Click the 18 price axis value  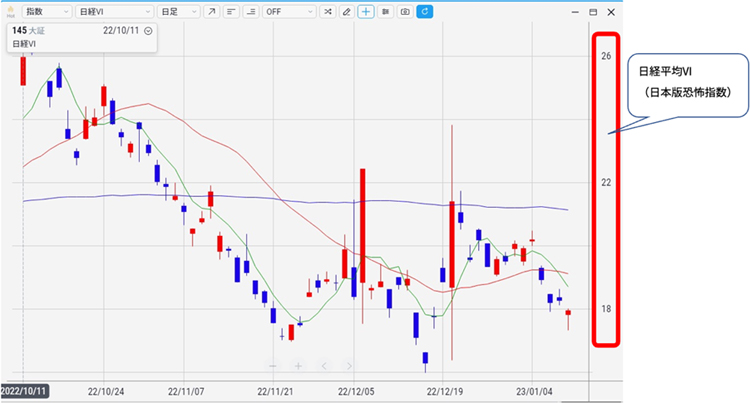pyautogui.click(x=606, y=309)
